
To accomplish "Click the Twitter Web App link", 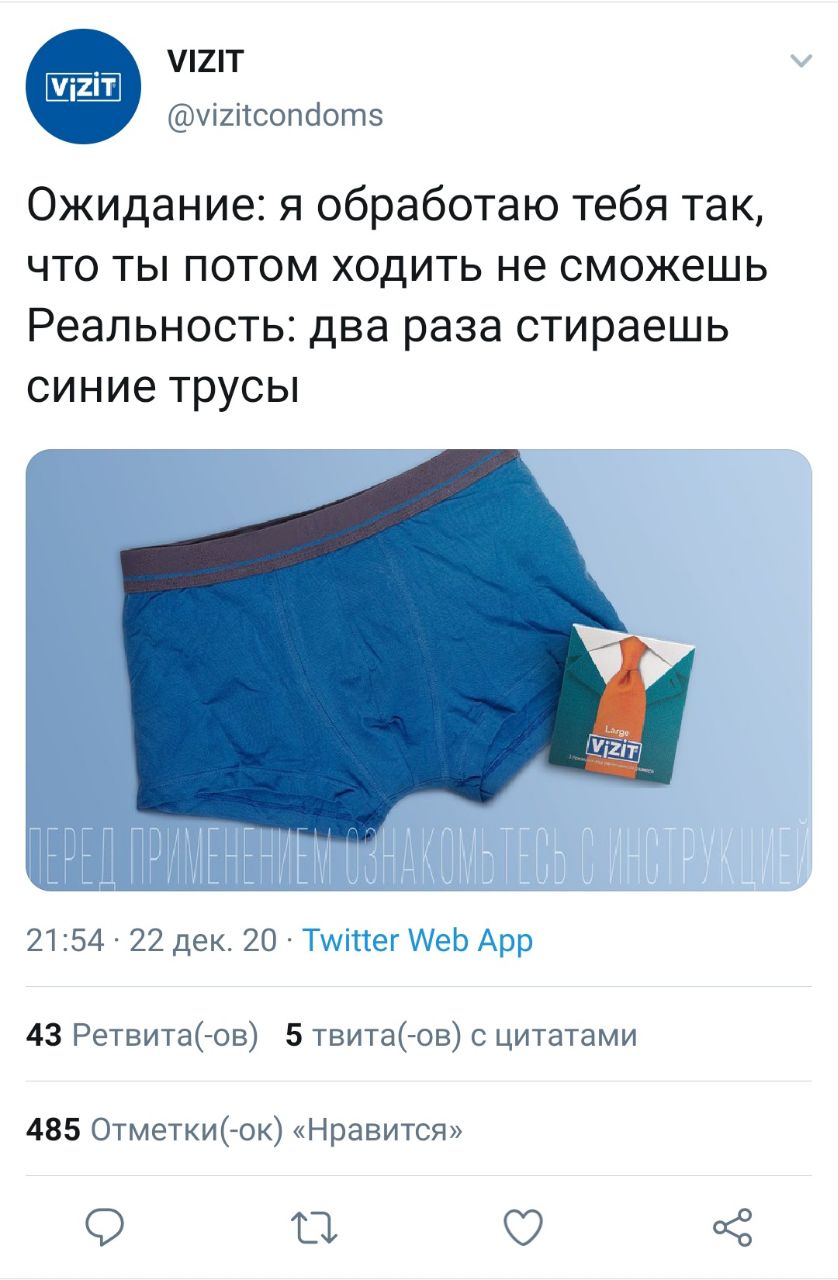I will [x=417, y=940].
